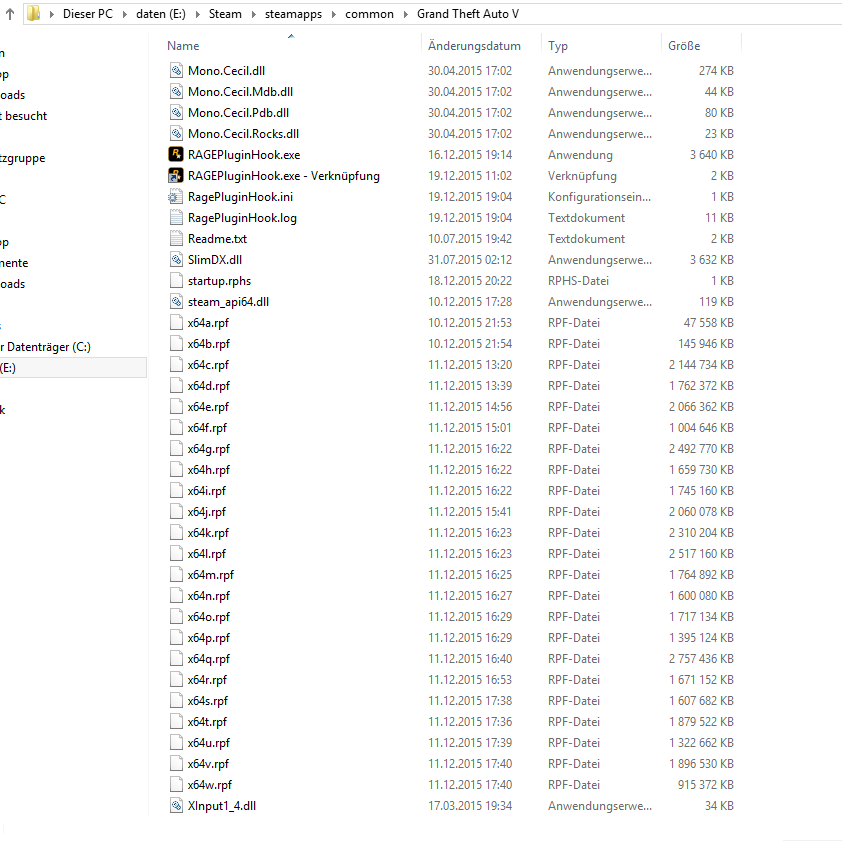Click the x64q.rpf file icon

pyautogui.click(x=176, y=658)
